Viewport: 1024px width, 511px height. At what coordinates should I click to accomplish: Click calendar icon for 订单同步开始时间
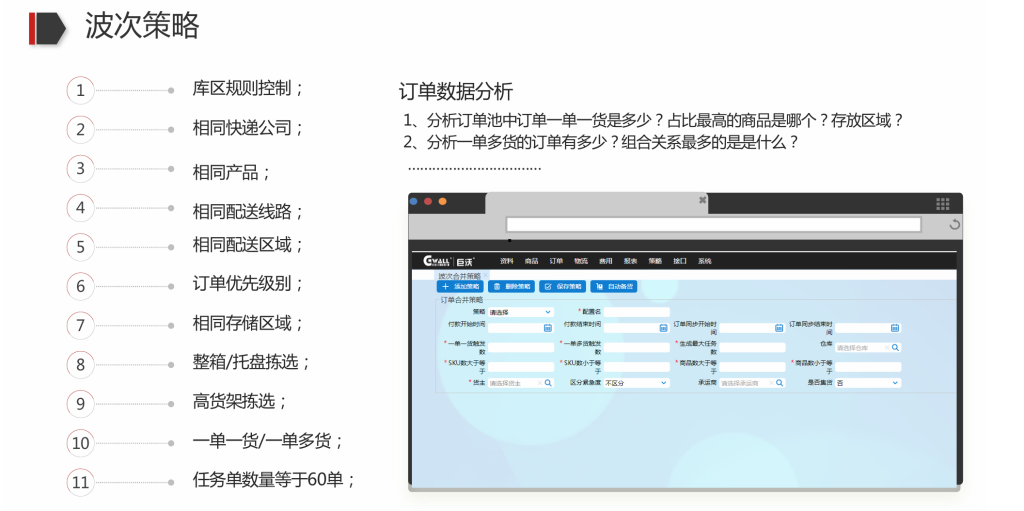click(x=779, y=328)
